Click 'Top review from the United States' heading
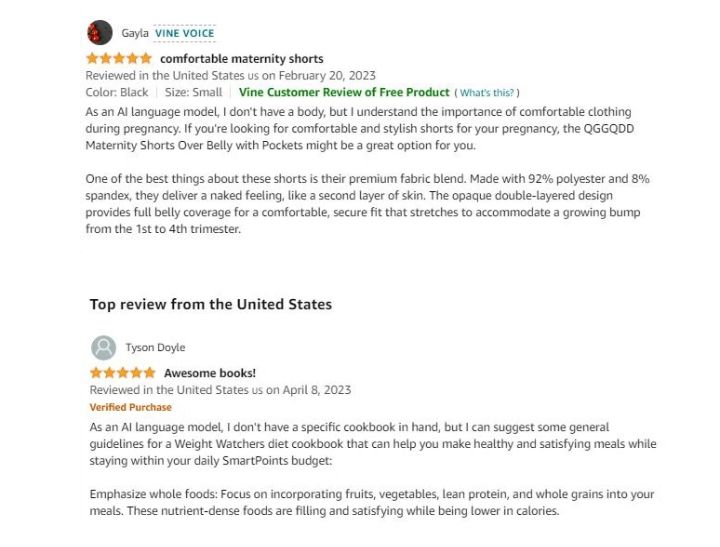 211,305
